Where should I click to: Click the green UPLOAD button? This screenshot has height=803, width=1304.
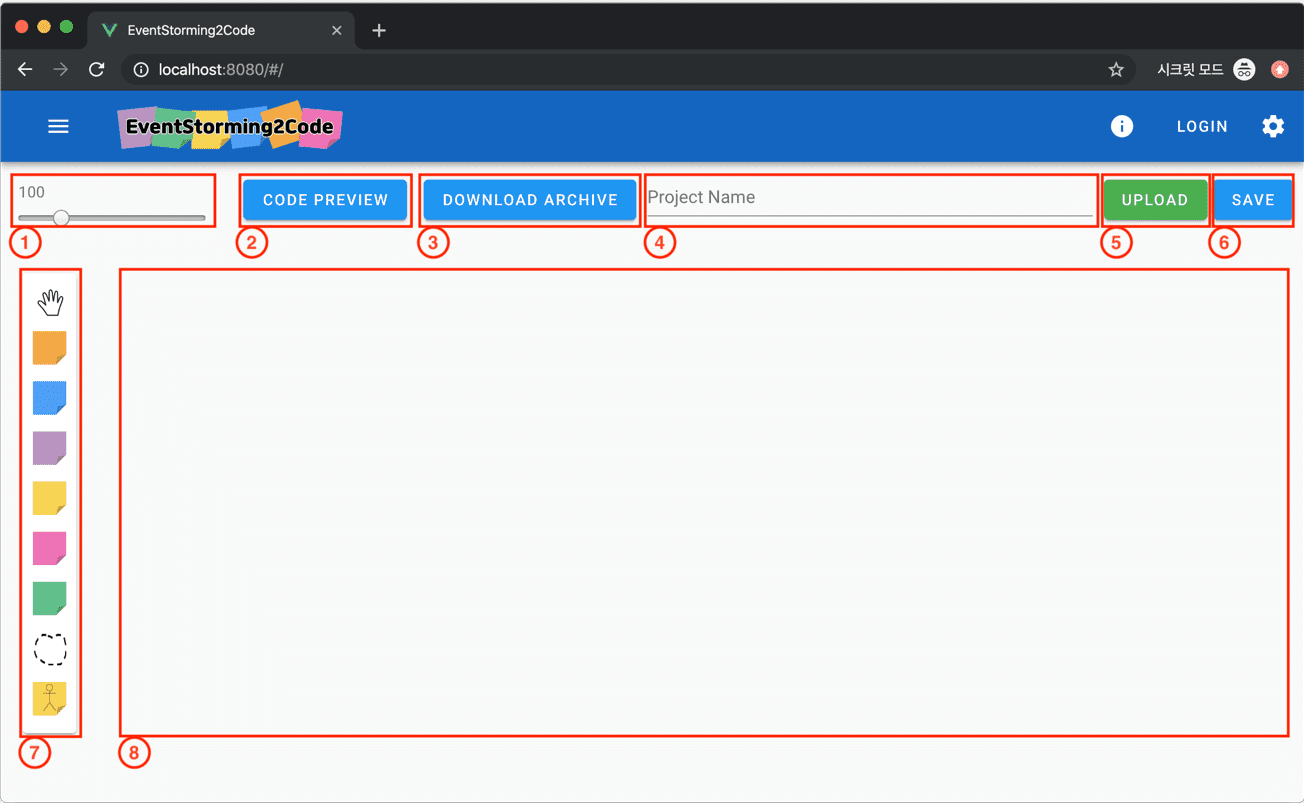[x=1155, y=200]
